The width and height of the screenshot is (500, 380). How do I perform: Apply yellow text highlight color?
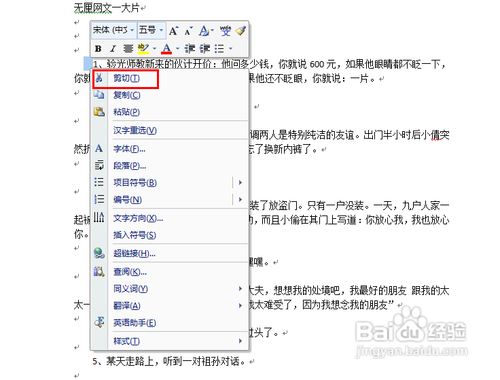tap(143, 49)
